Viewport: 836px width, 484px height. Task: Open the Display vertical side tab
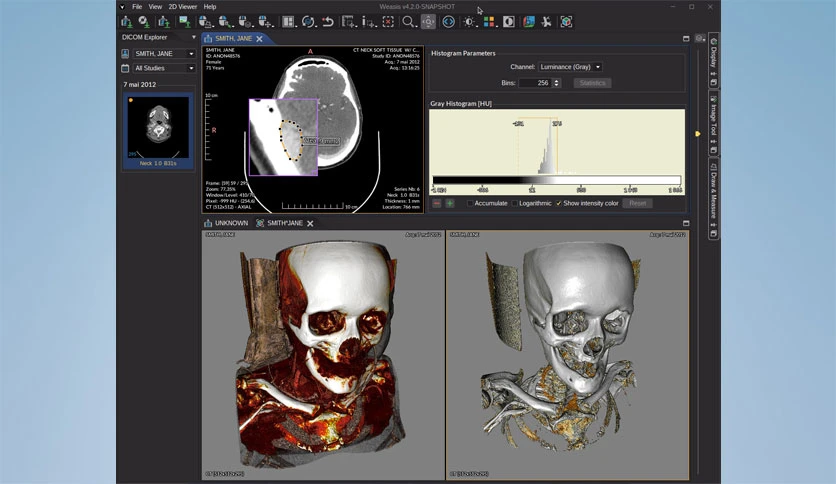coord(713,61)
